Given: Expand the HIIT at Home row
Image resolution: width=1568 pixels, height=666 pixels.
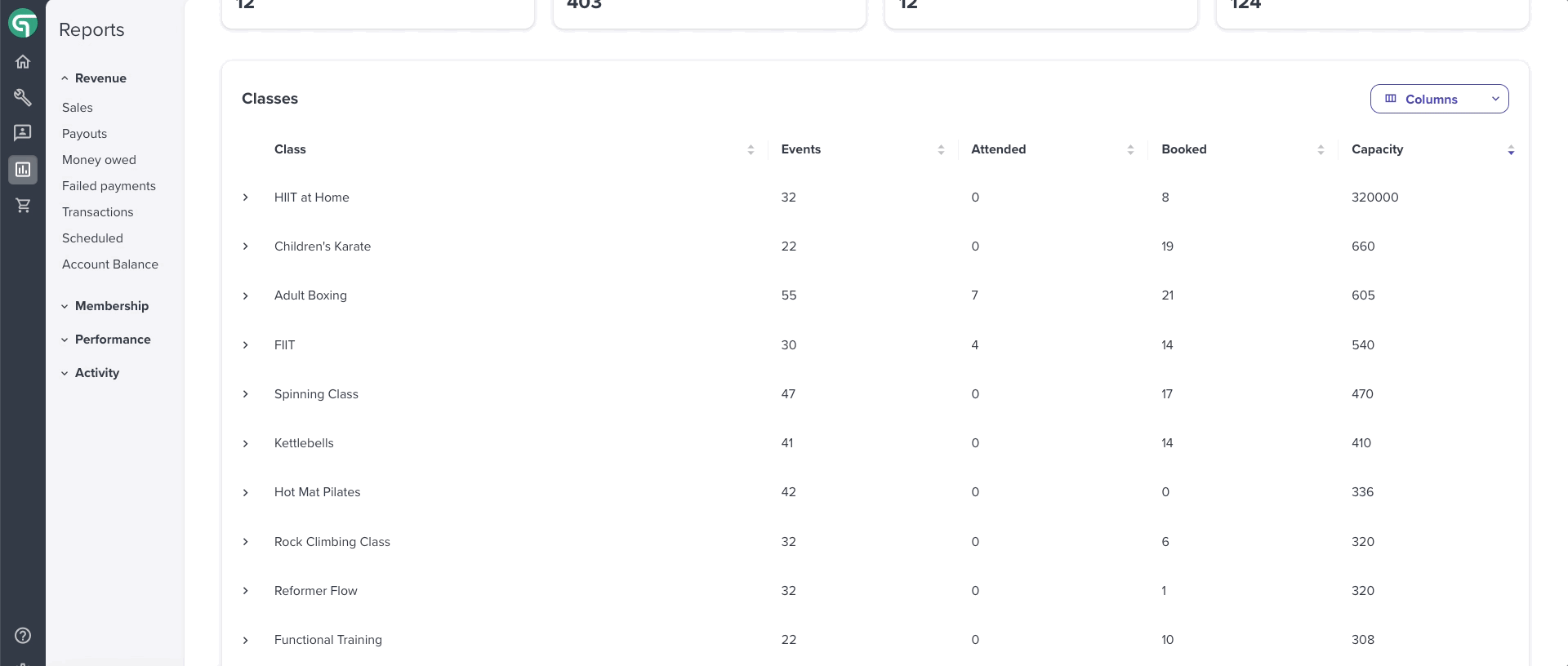Looking at the screenshot, I should [245, 198].
